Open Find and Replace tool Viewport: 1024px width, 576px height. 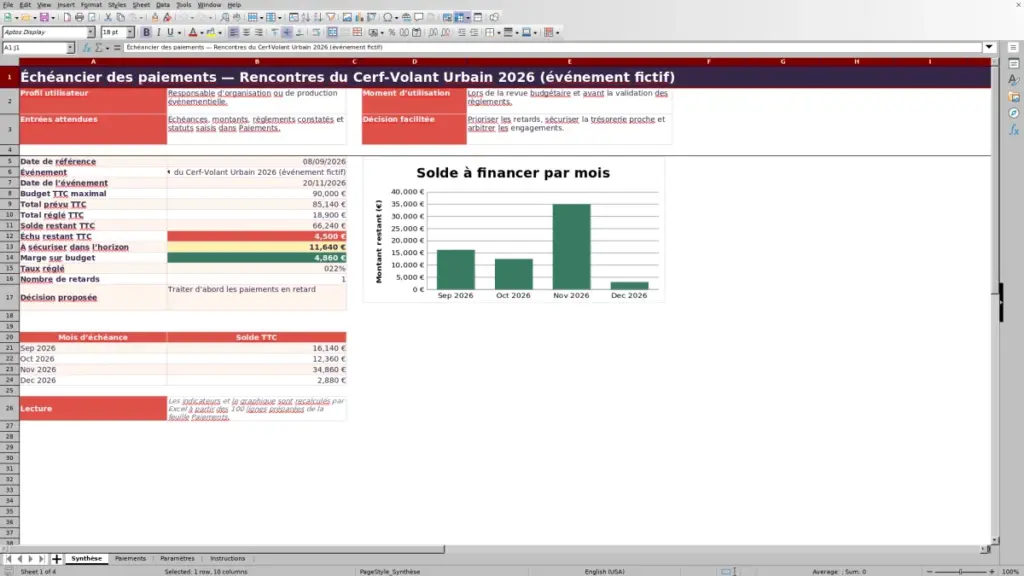click(x=225, y=18)
